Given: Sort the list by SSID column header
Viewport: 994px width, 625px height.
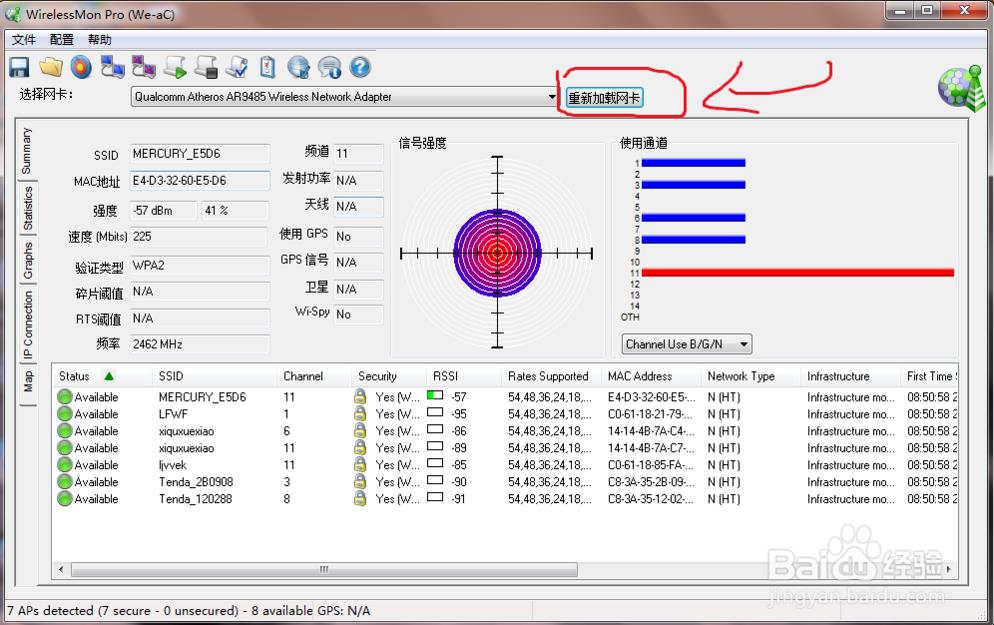Looking at the screenshot, I should coord(214,376).
